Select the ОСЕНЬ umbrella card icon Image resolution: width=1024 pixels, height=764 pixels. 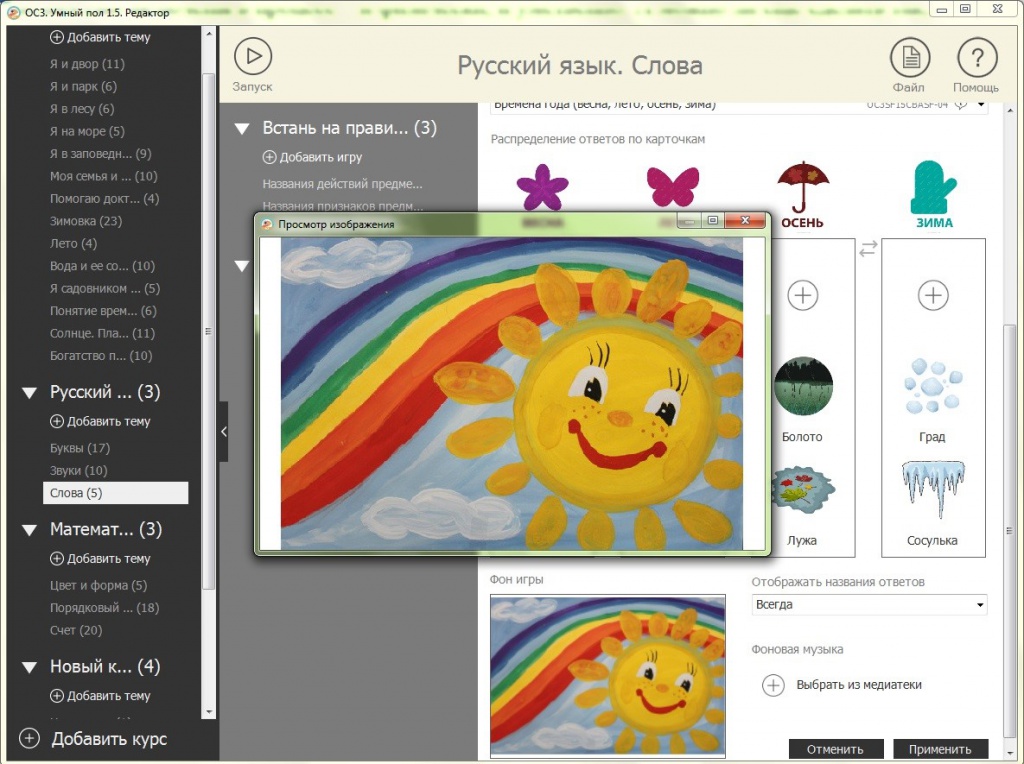click(803, 186)
